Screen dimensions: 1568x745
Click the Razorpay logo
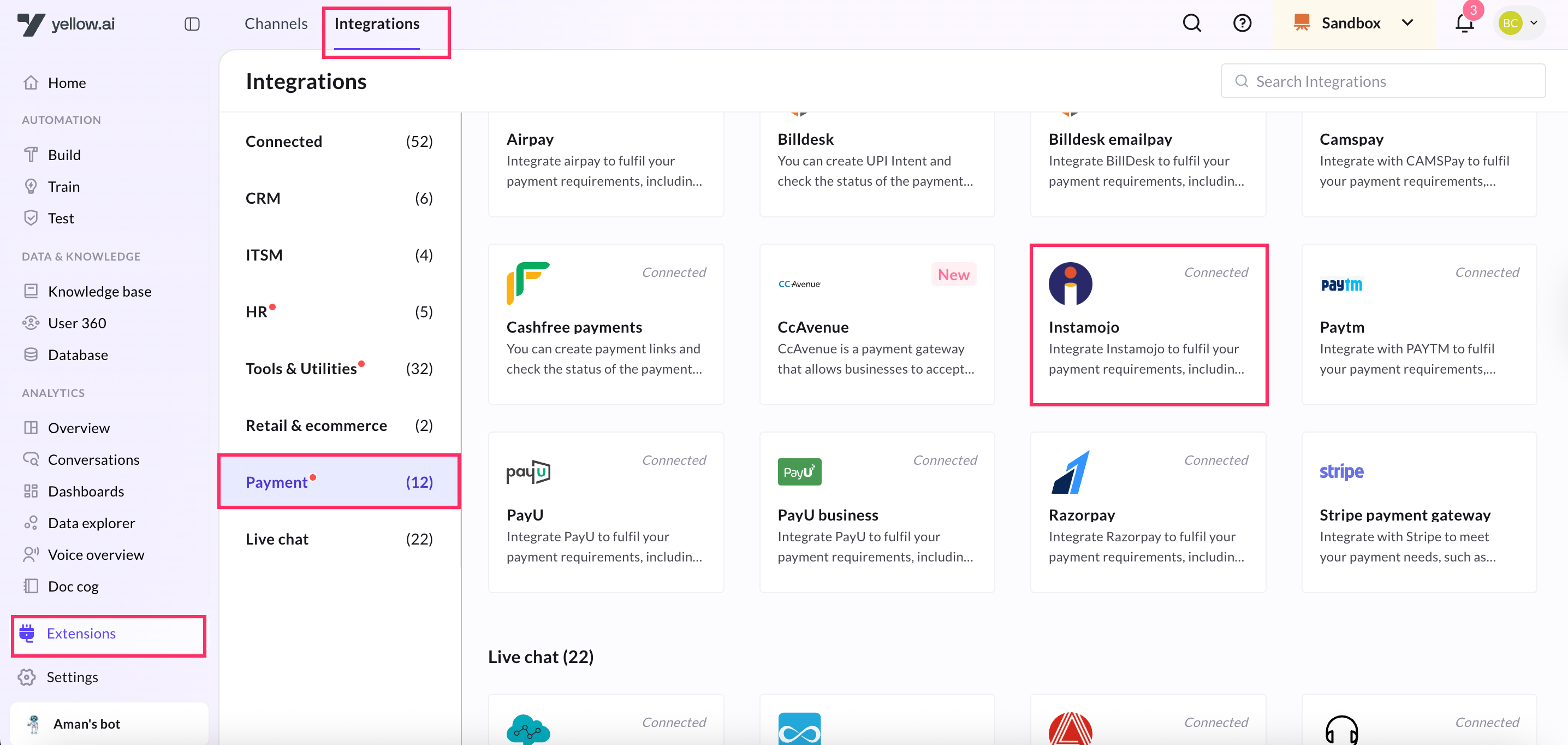(x=1070, y=471)
